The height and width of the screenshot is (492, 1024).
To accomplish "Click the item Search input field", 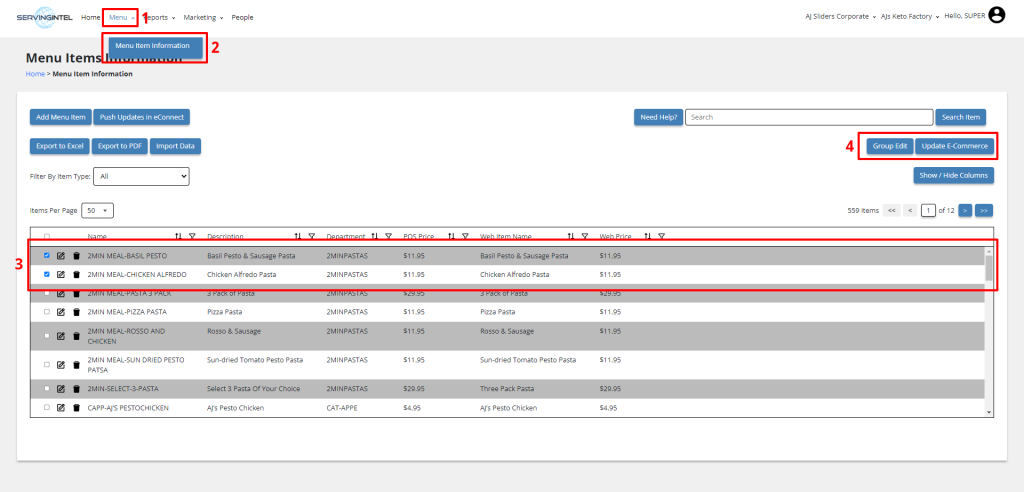I will coord(808,117).
